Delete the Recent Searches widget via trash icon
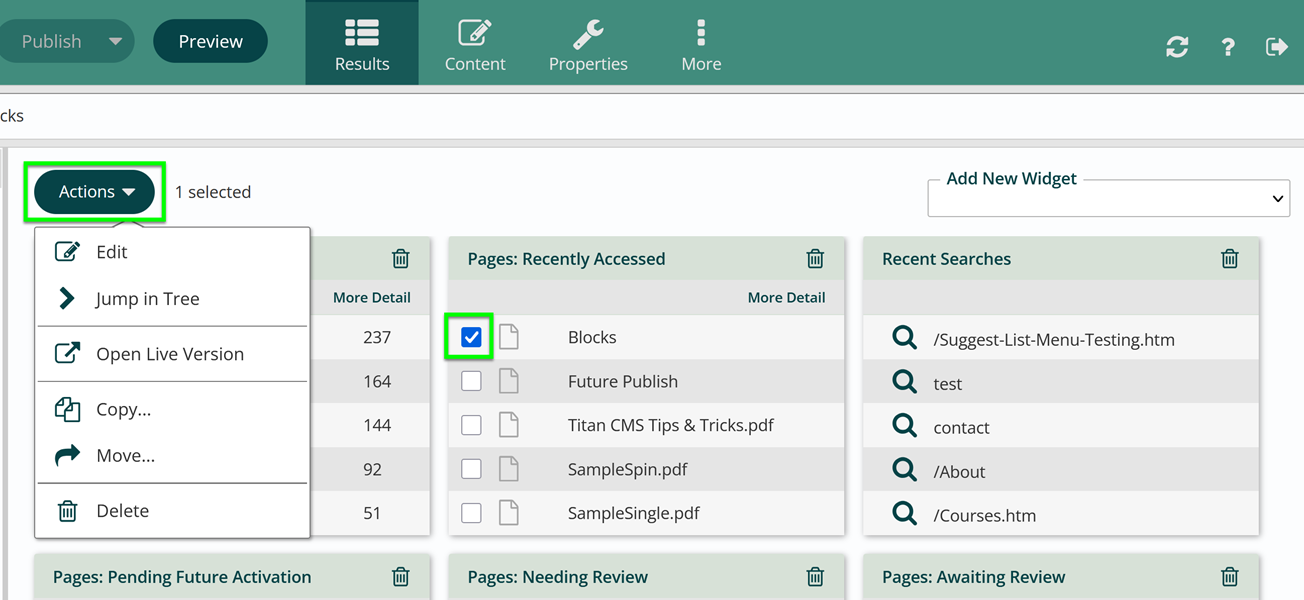The height and width of the screenshot is (600, 1304). click(x=1229, y=258)
